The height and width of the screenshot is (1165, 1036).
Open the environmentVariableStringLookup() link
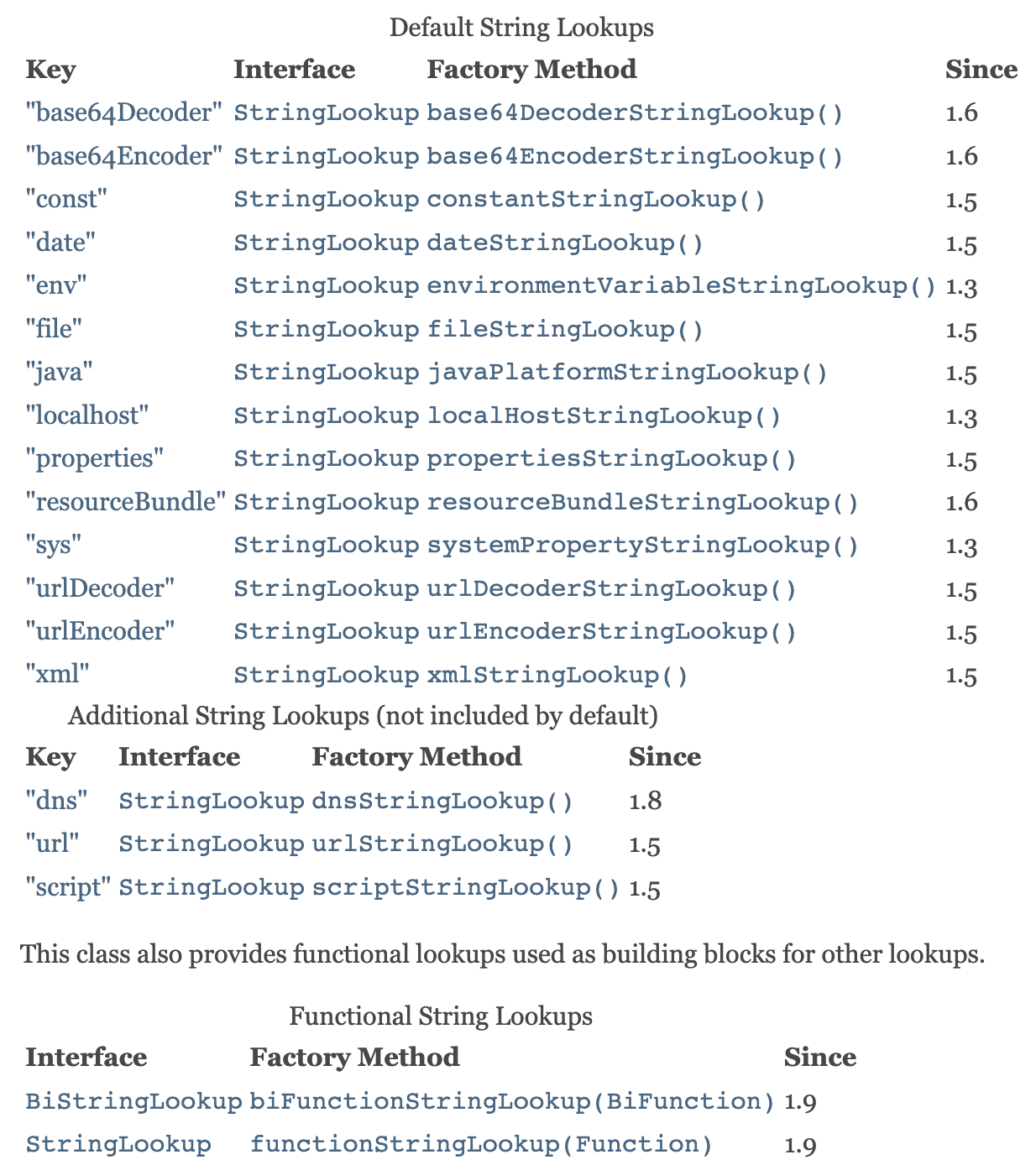682,286
